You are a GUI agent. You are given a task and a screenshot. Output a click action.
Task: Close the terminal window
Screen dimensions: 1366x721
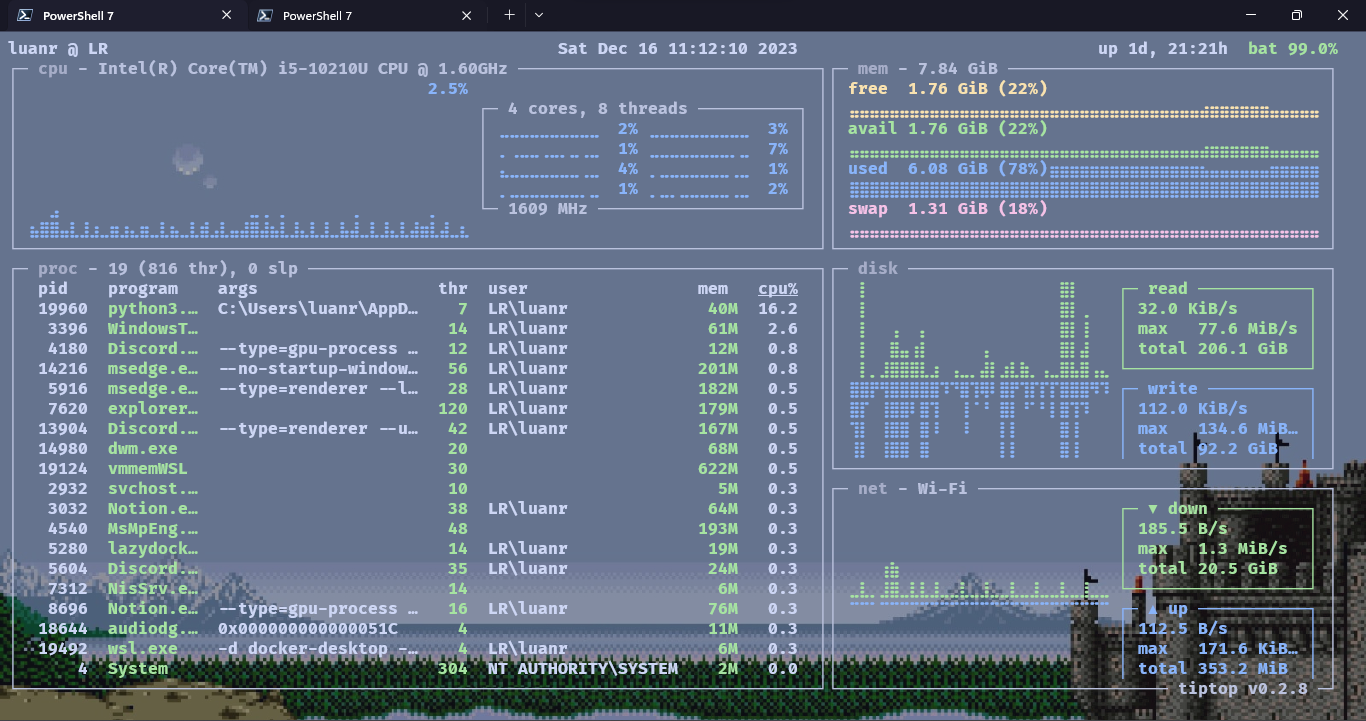(x=1342, y=15)
